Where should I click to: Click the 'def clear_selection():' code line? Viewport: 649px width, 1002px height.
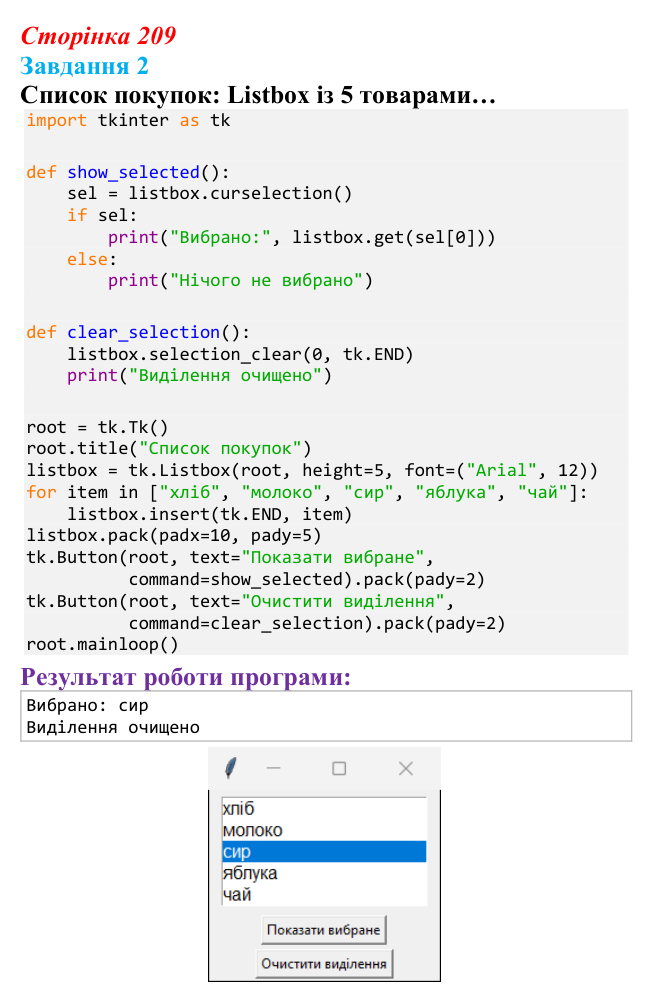138,332
